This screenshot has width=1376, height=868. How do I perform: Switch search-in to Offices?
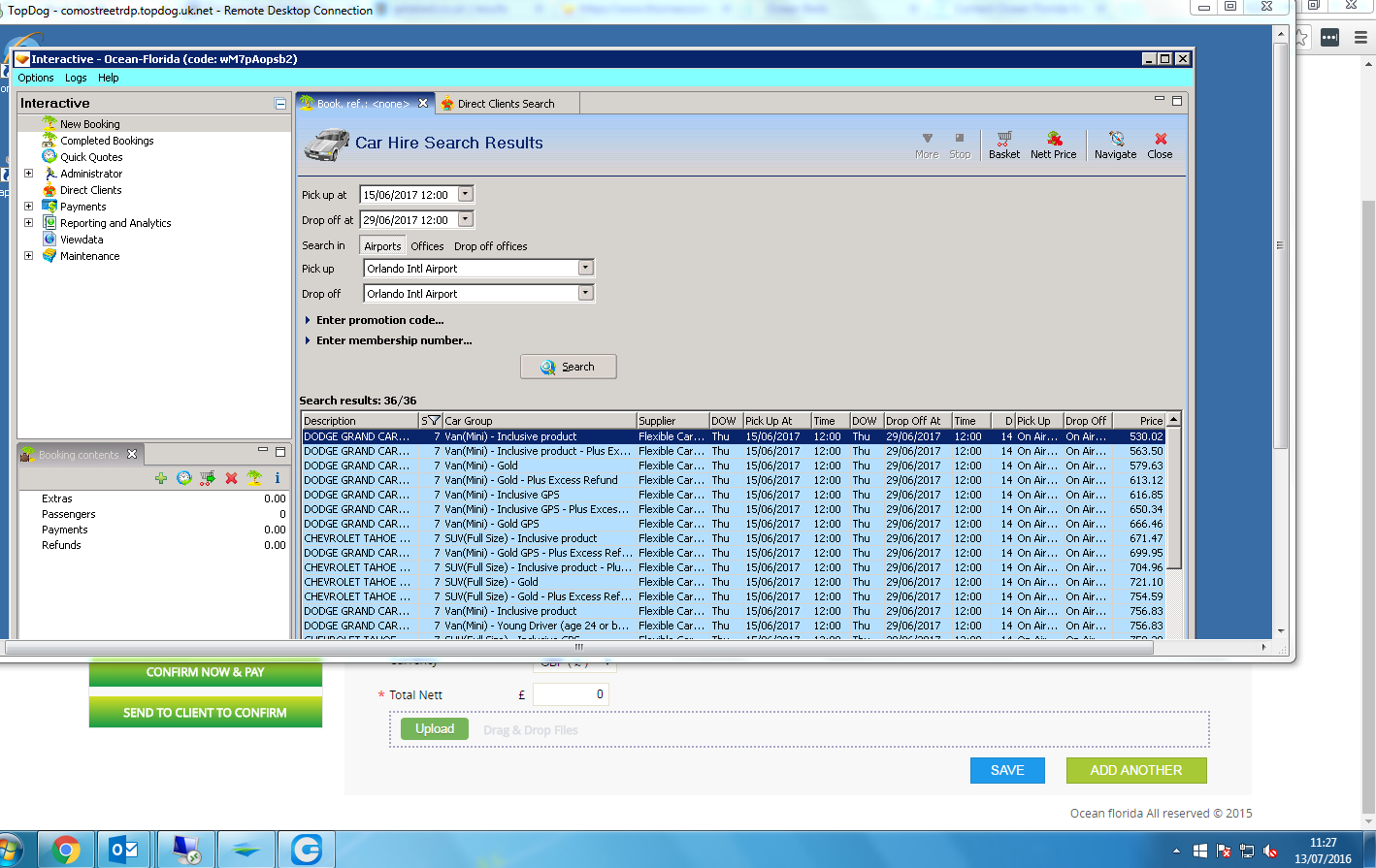tap(427, 246)
